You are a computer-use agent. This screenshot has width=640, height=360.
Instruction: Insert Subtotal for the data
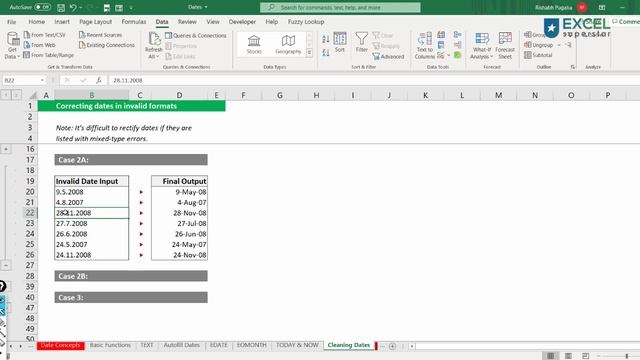coord(538,55)
